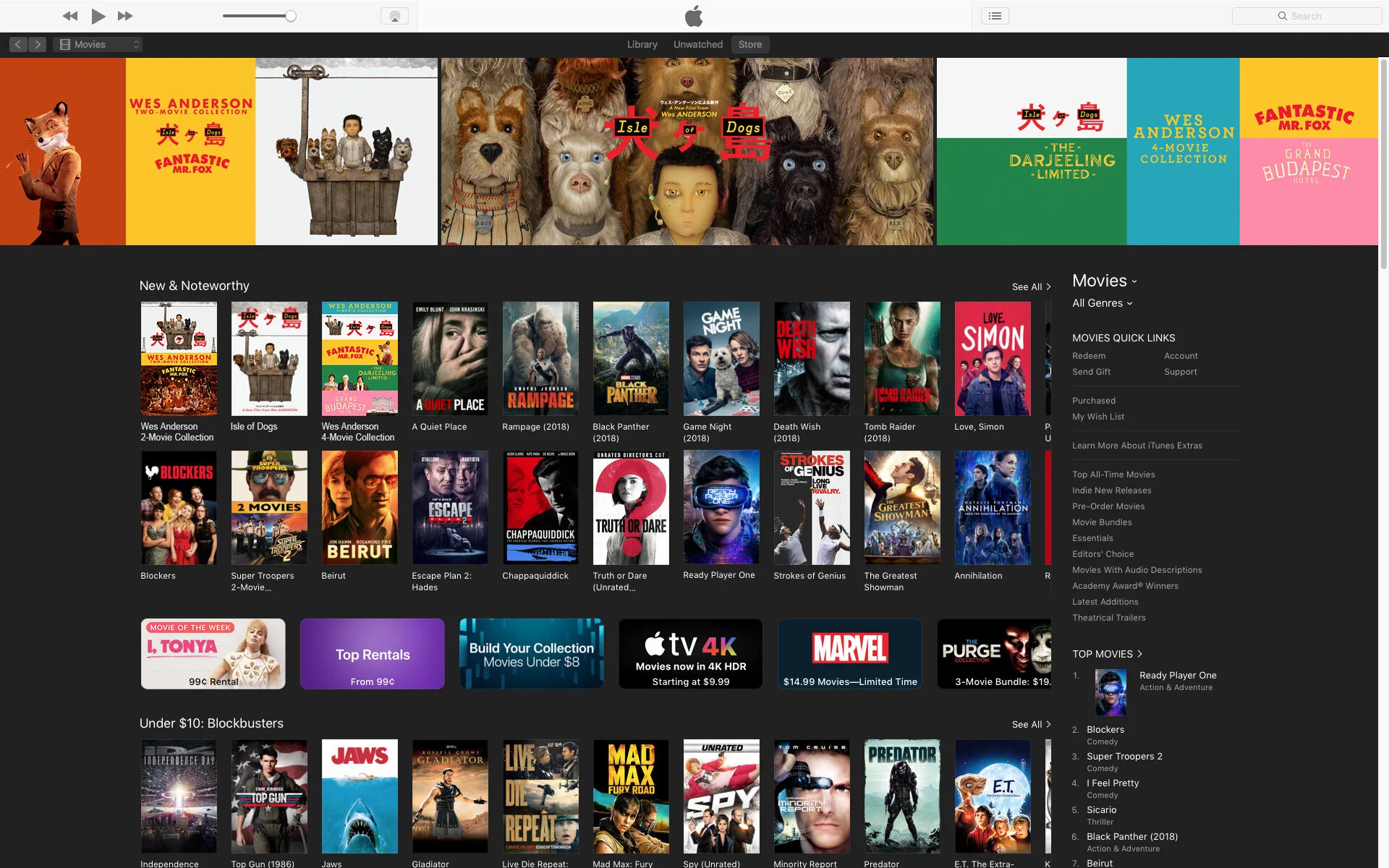Screen dimensions: 1389x868
Task: Open Indie New Releases link
Action: 1112,490
